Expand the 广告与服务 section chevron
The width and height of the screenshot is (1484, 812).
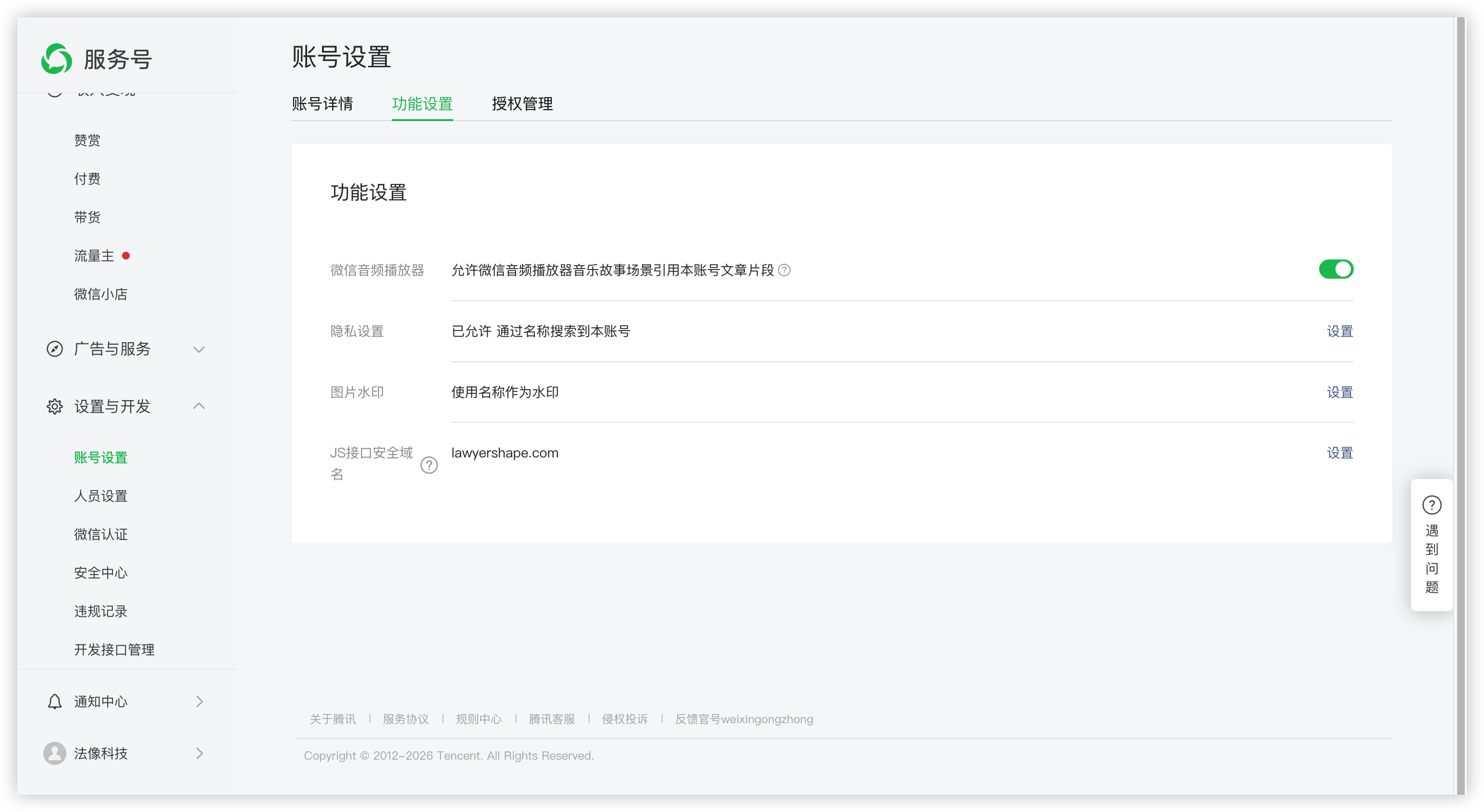pyautogui.click(x=199, y=349)
